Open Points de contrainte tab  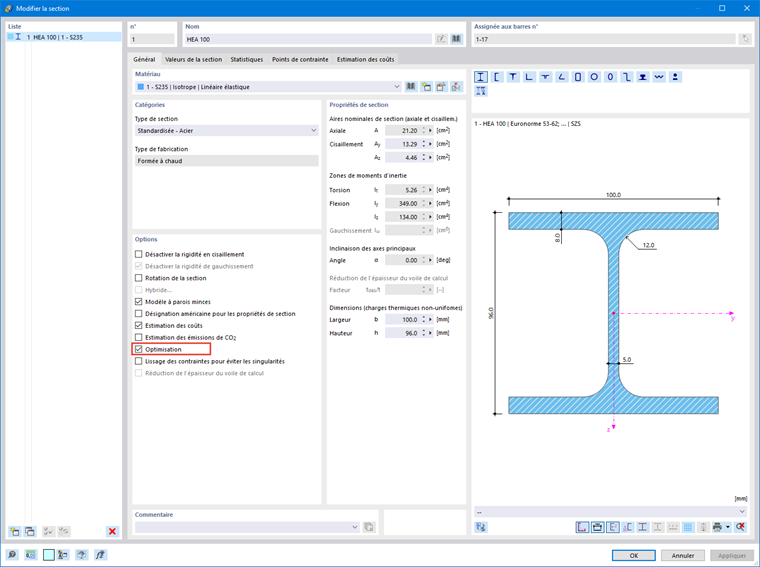pos(300,59)
